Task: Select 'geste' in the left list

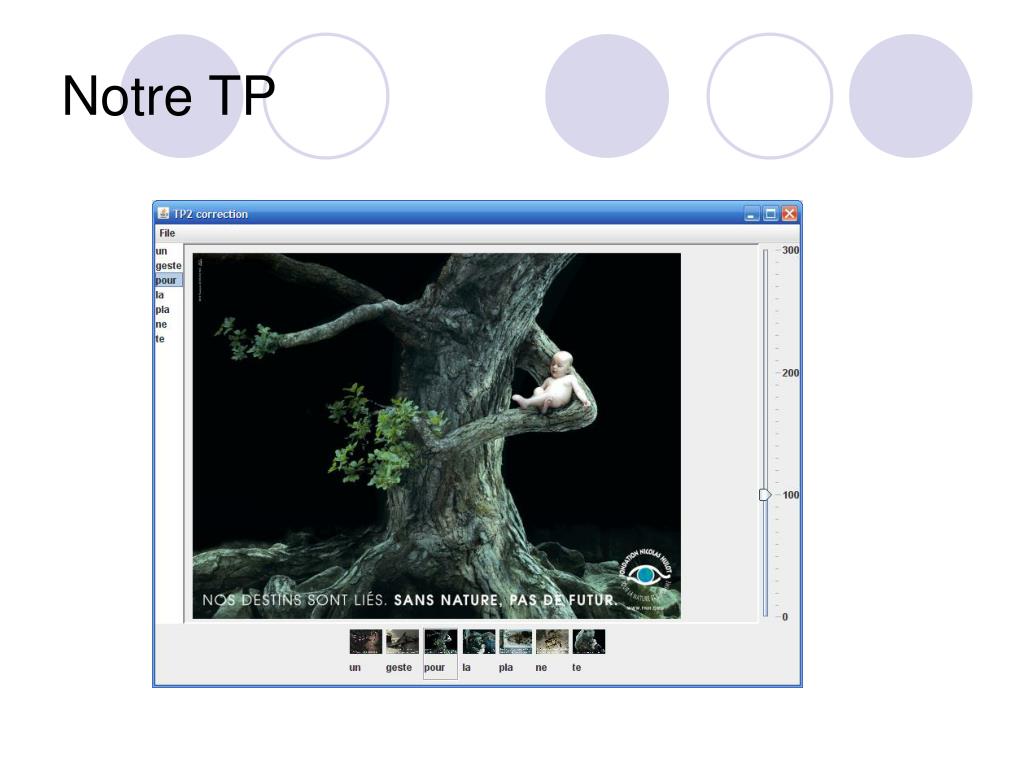Action: click(168, 266)
